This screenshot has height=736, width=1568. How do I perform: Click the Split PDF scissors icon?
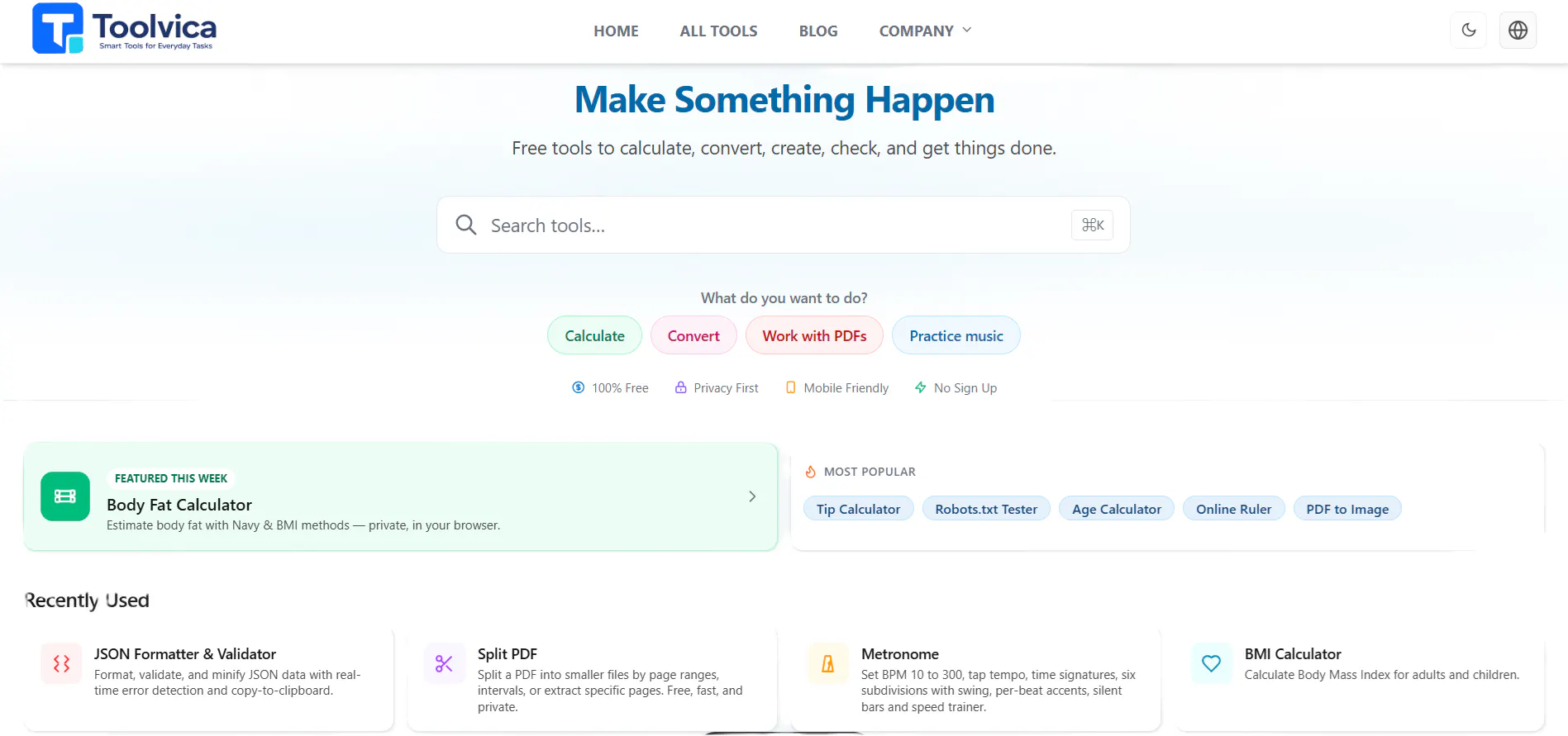[444, 663]
